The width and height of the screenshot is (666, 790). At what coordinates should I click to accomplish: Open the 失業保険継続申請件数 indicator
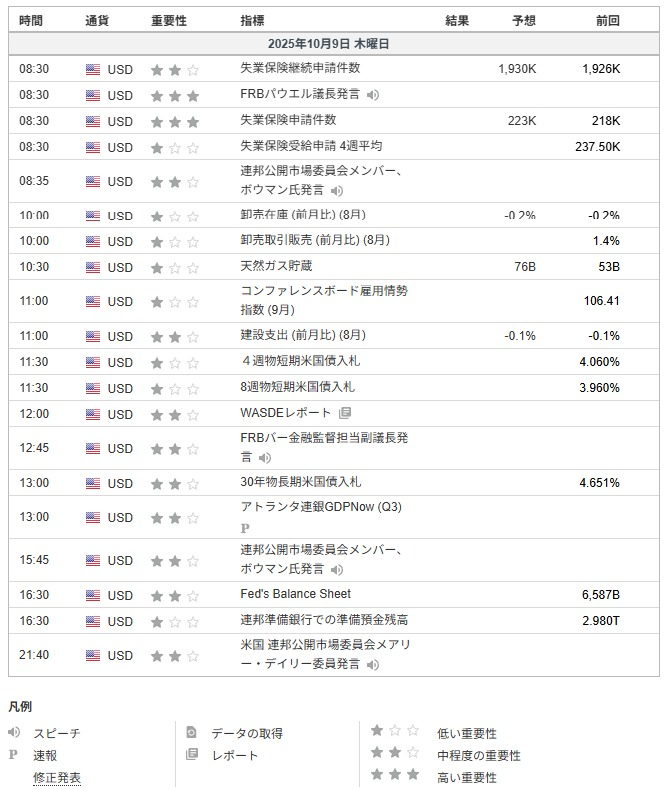[300, 68]
